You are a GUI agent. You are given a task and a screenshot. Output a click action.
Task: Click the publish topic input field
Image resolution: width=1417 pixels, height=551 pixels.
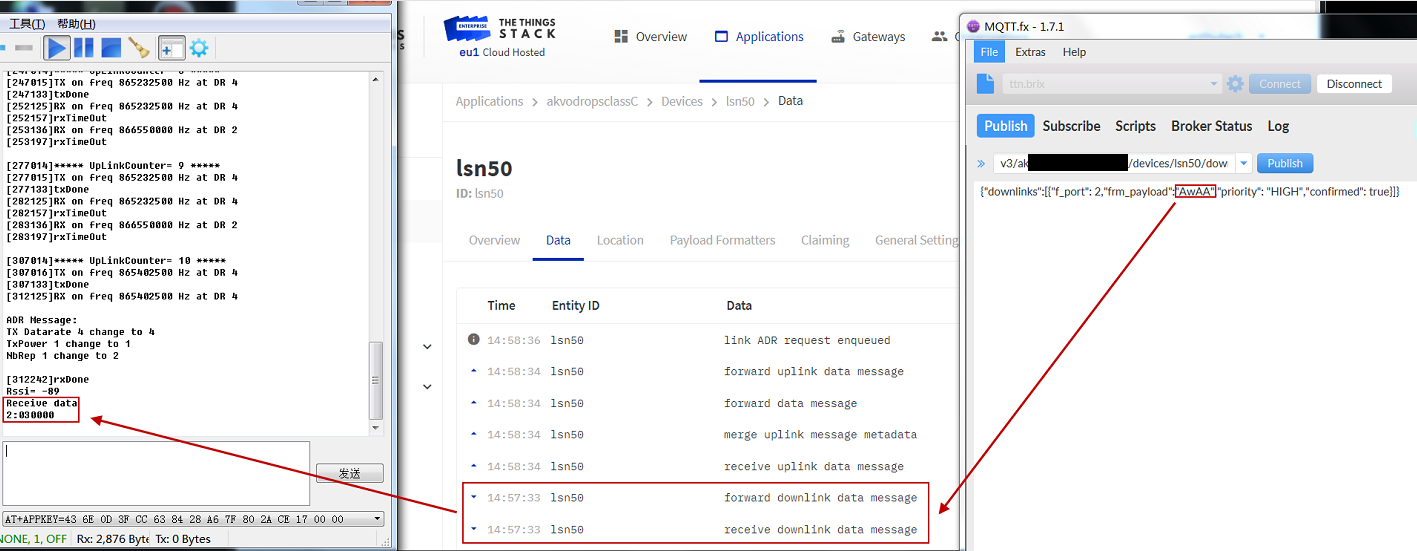tap(1114, 163)
